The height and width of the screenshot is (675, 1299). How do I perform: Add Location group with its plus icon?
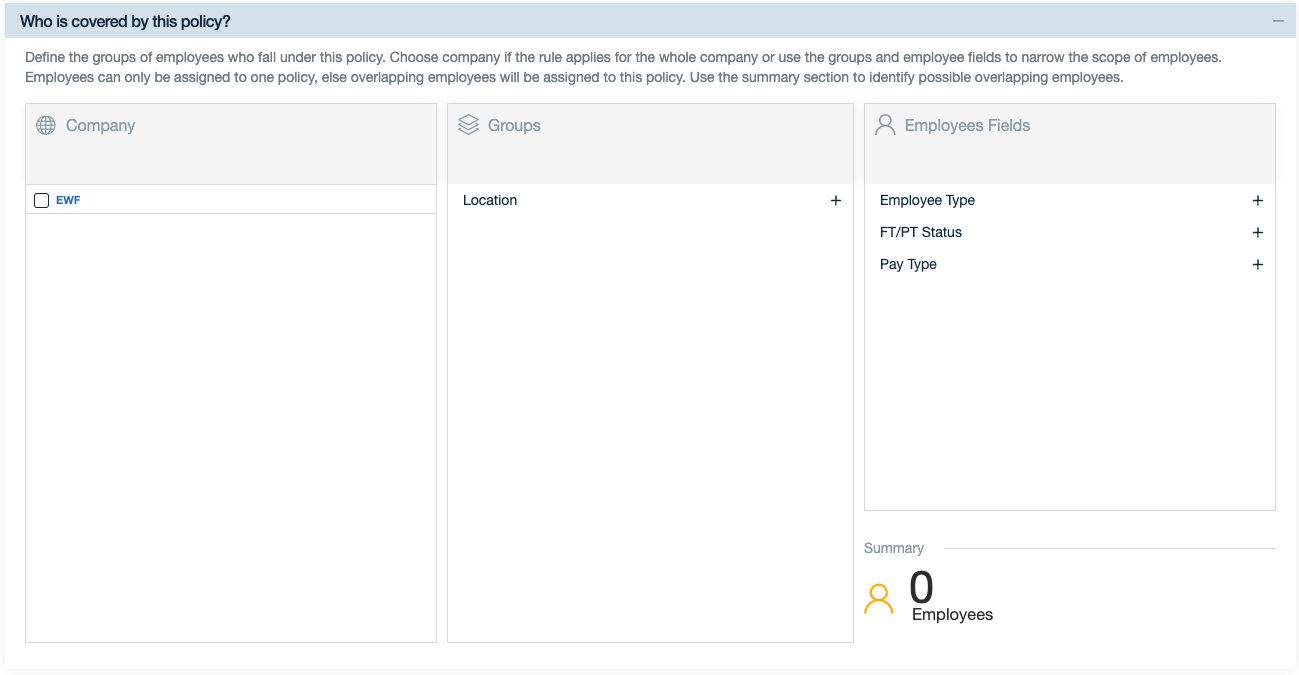click(x=836, y=200)
